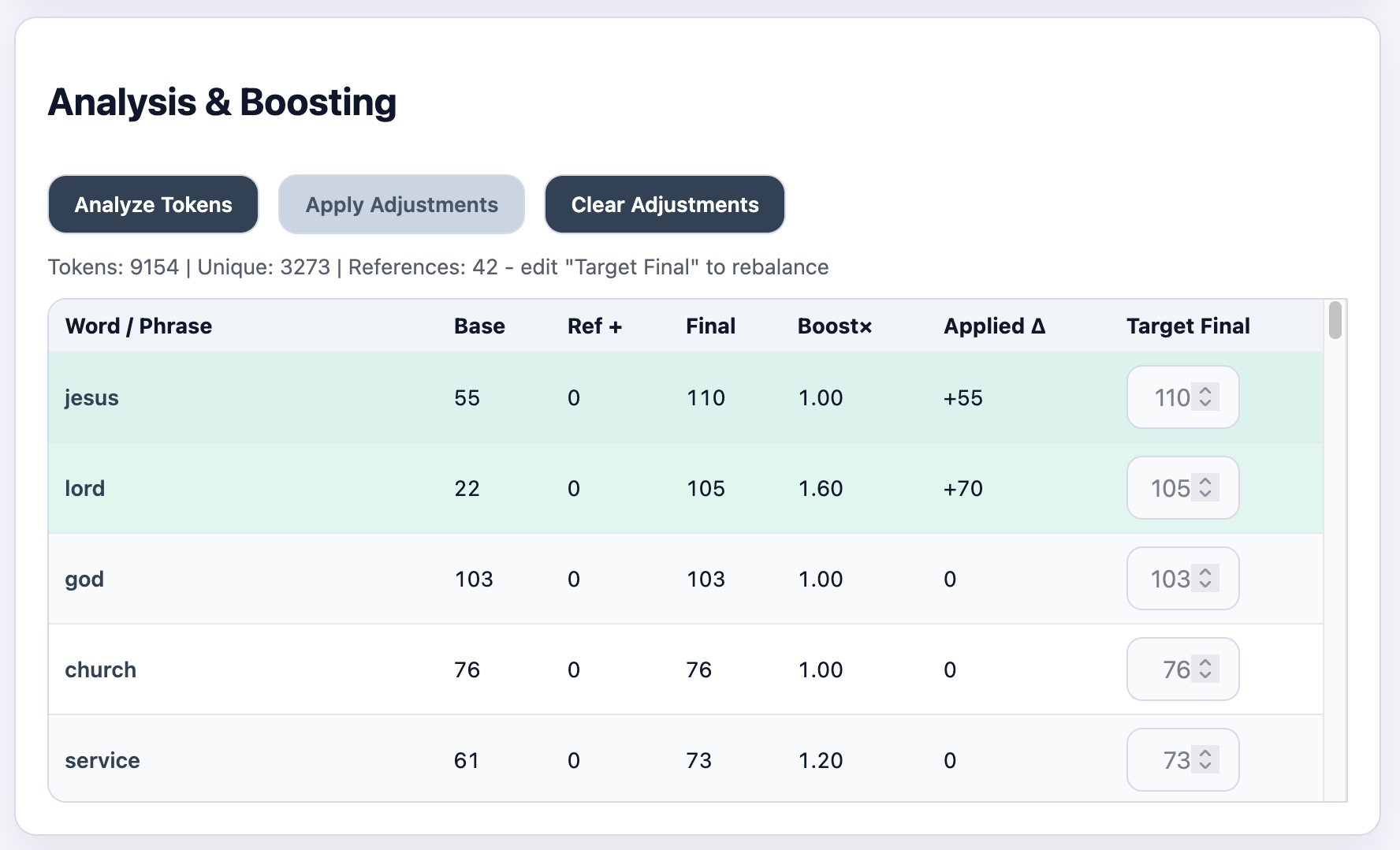Screen dimensions: 1400x850
Task: Click the jesus Target Final stepper arrows
Action: point(1205,397)
